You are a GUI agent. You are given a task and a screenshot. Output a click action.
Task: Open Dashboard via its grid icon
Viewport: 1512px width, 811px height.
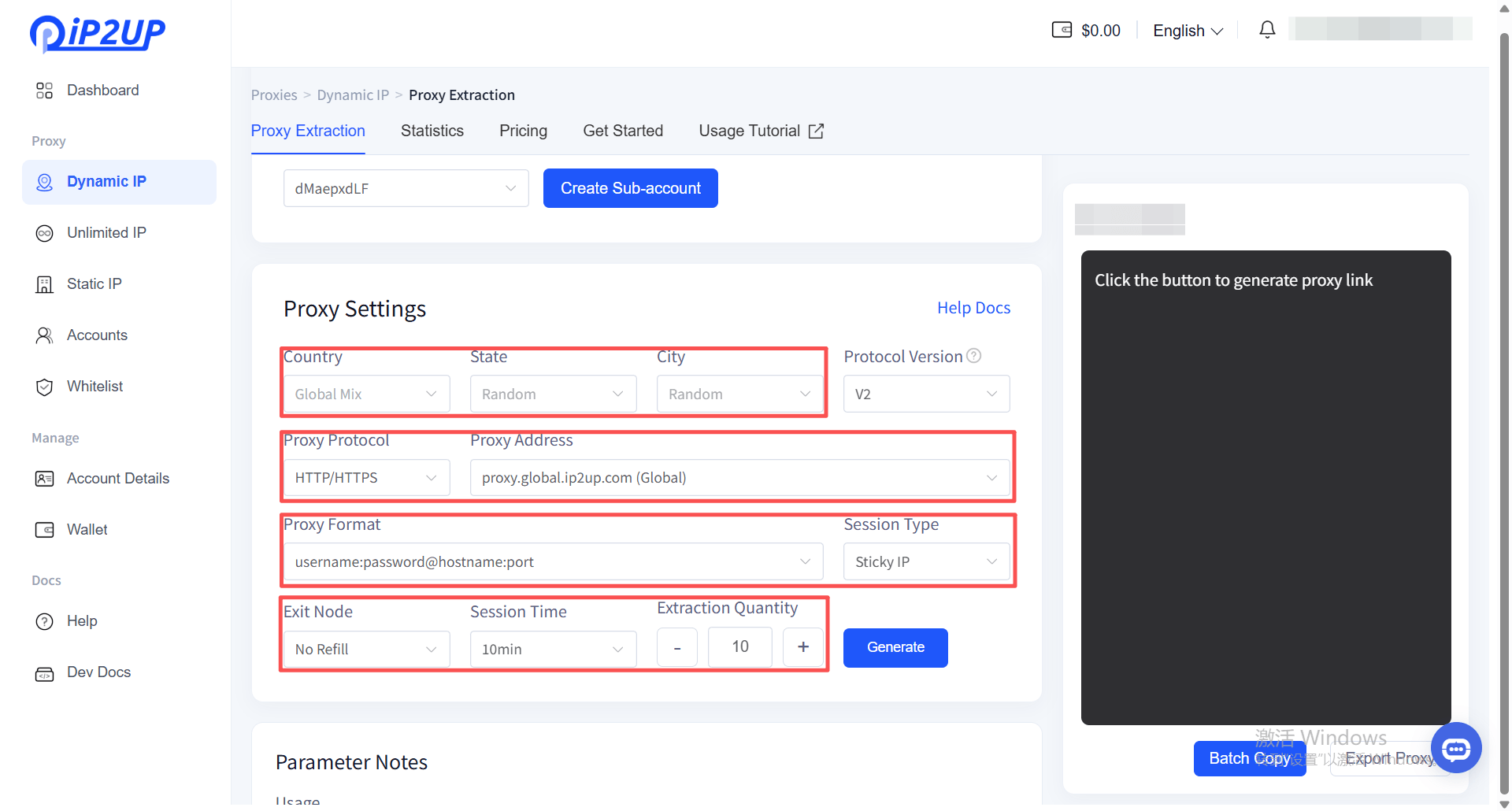coord(44,91)
